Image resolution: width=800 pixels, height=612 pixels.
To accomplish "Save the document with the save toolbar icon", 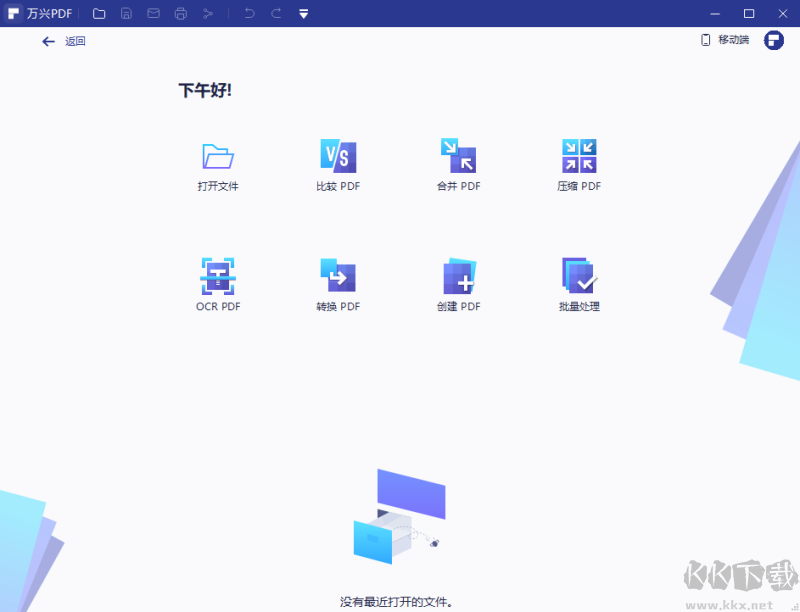I will 125,13.
